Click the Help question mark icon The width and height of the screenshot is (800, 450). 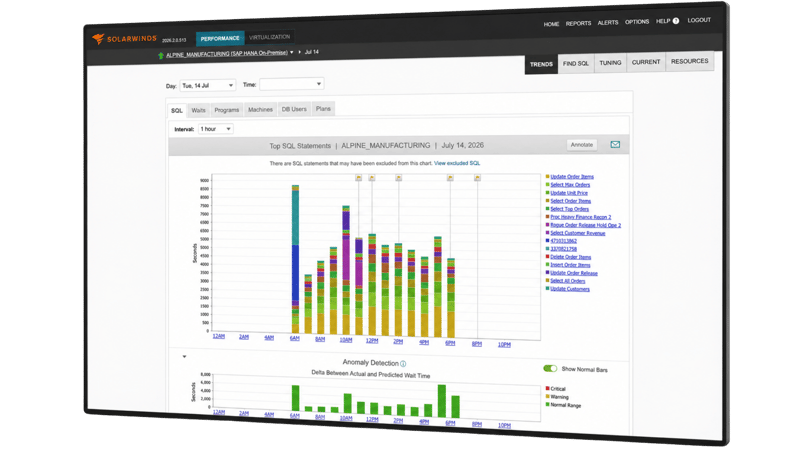[x=676, y=21]
